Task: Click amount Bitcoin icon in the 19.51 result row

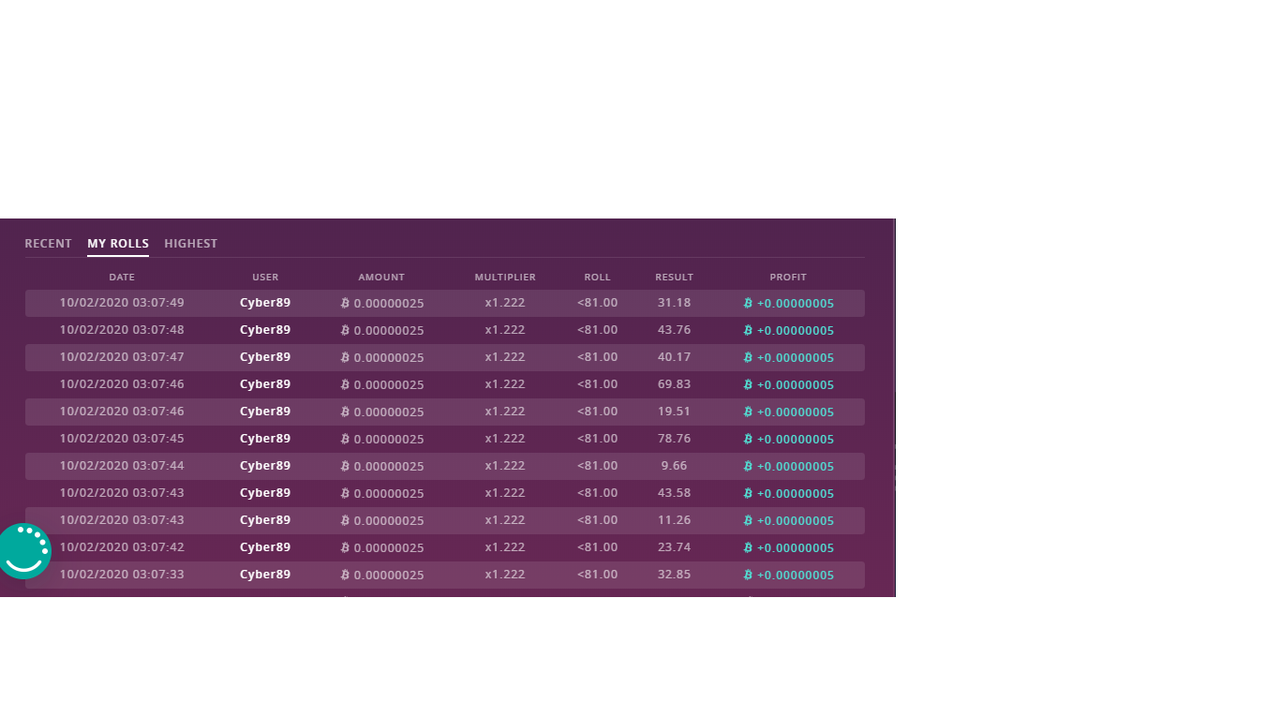Action: click(345, 412)
